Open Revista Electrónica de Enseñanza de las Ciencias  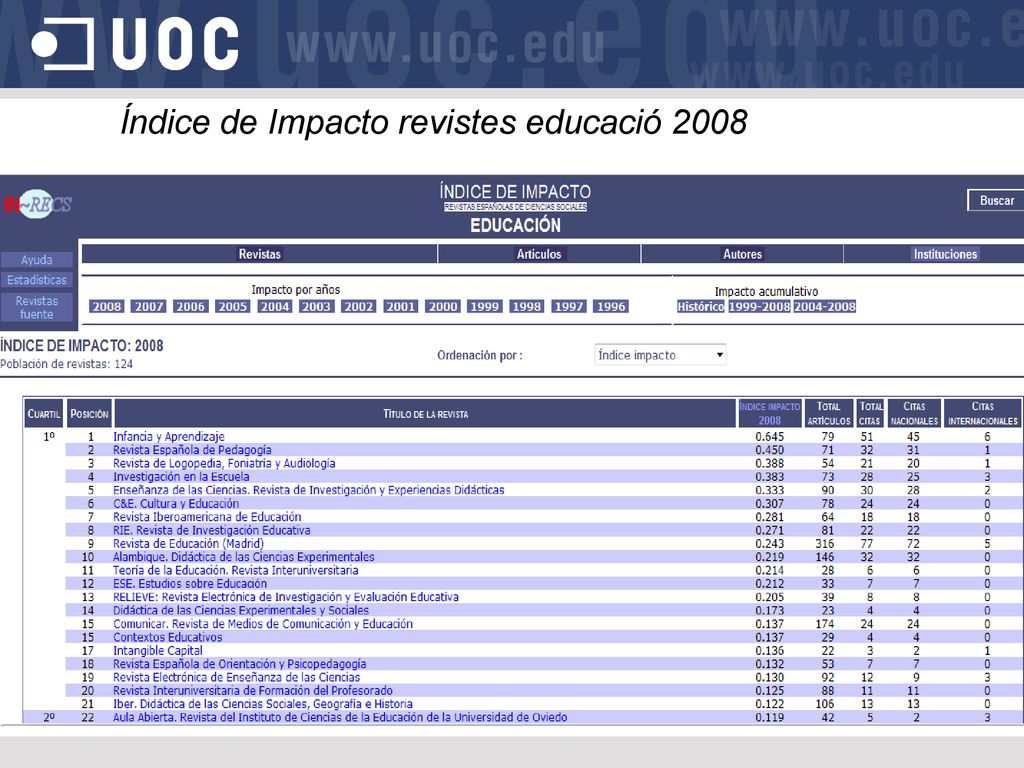pos(236,677)
